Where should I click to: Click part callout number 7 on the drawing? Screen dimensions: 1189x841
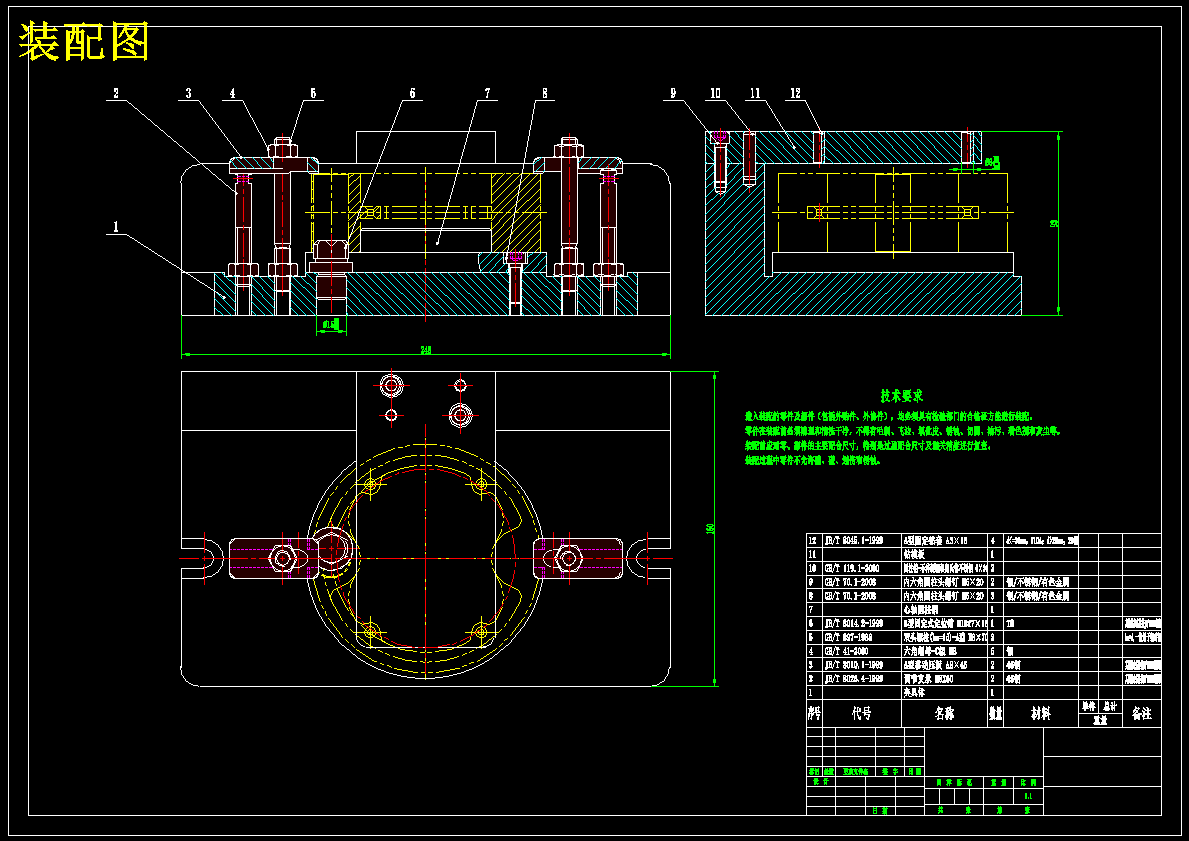coord(488,93)
